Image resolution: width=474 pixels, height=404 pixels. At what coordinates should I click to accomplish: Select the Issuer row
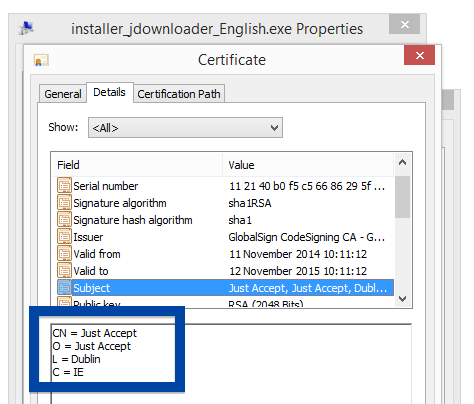tap(223, 237)
